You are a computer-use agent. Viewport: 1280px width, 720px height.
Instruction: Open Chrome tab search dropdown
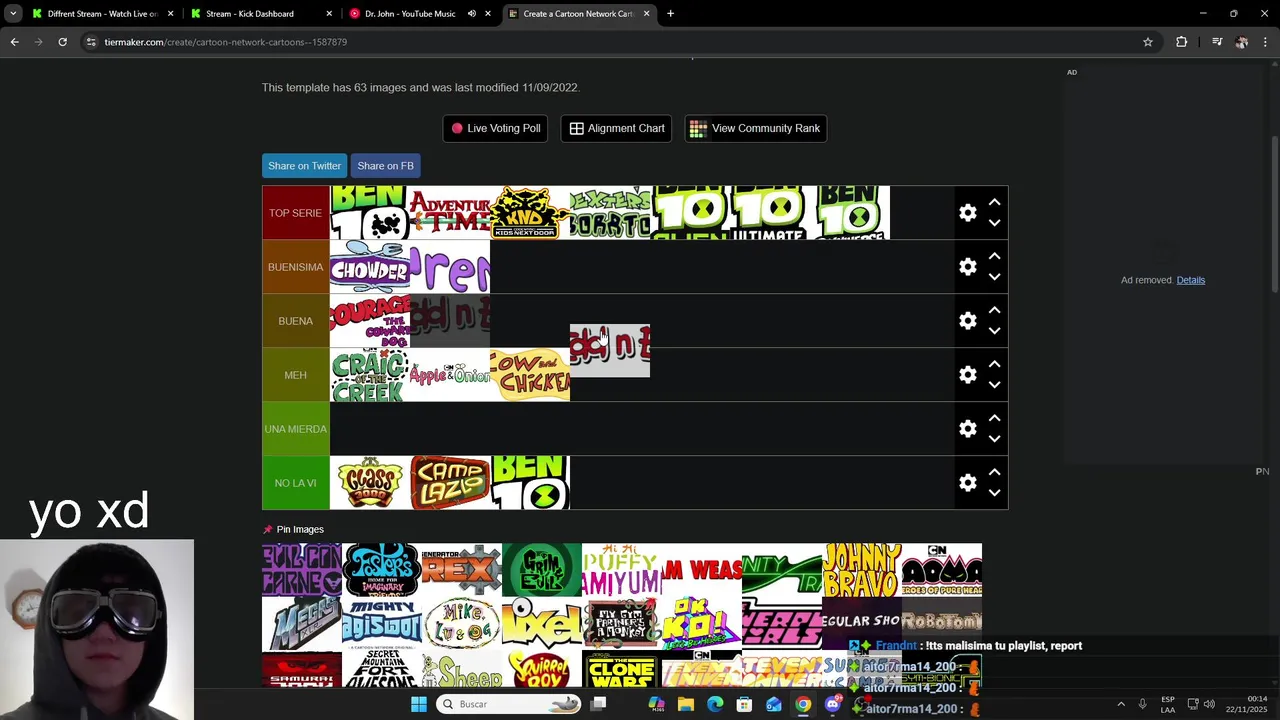[x=13, y=14]
